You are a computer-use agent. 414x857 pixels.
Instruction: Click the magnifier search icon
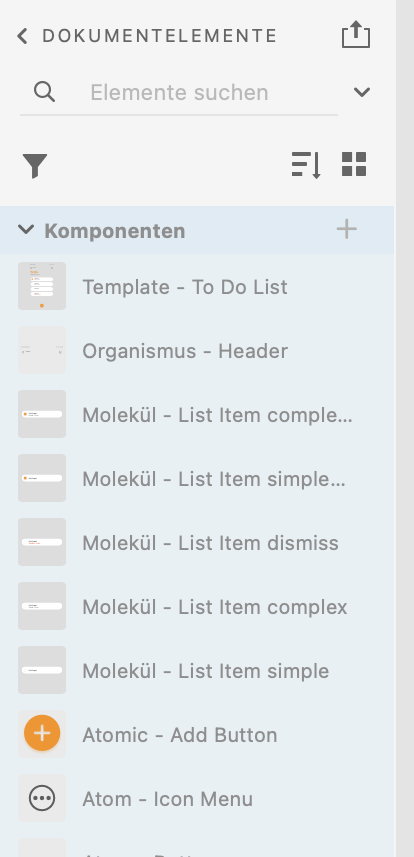click(x=44, y=92)
